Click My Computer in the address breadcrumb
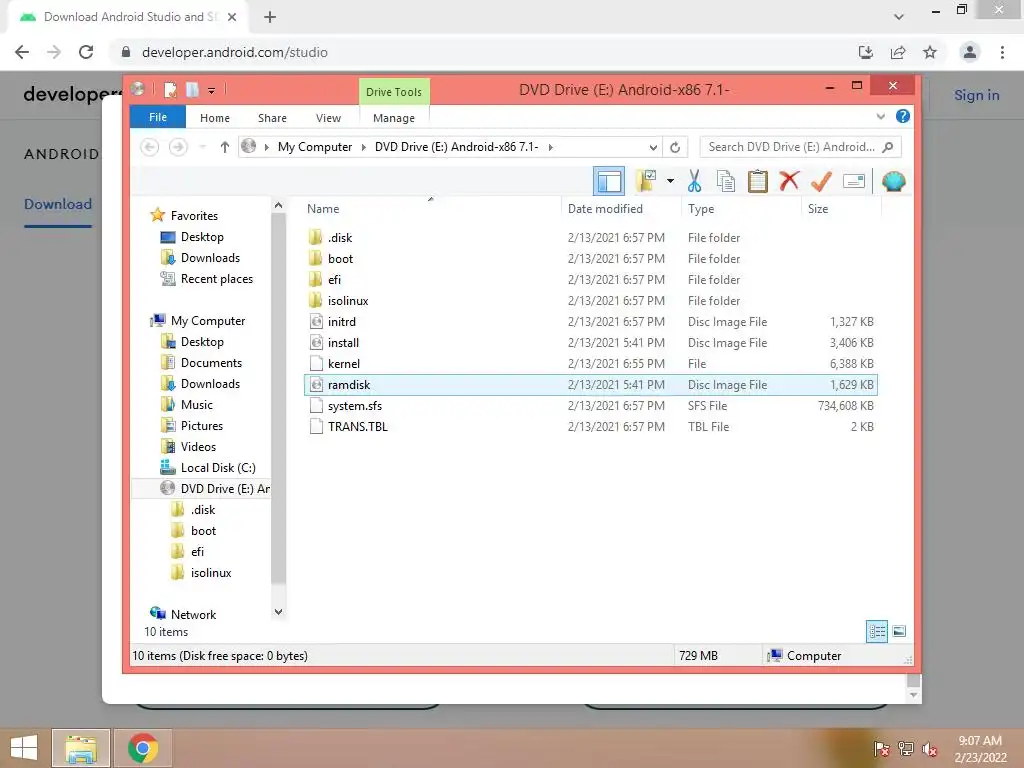This screenshot has height=768, width=1024. [x=315, y=147]
